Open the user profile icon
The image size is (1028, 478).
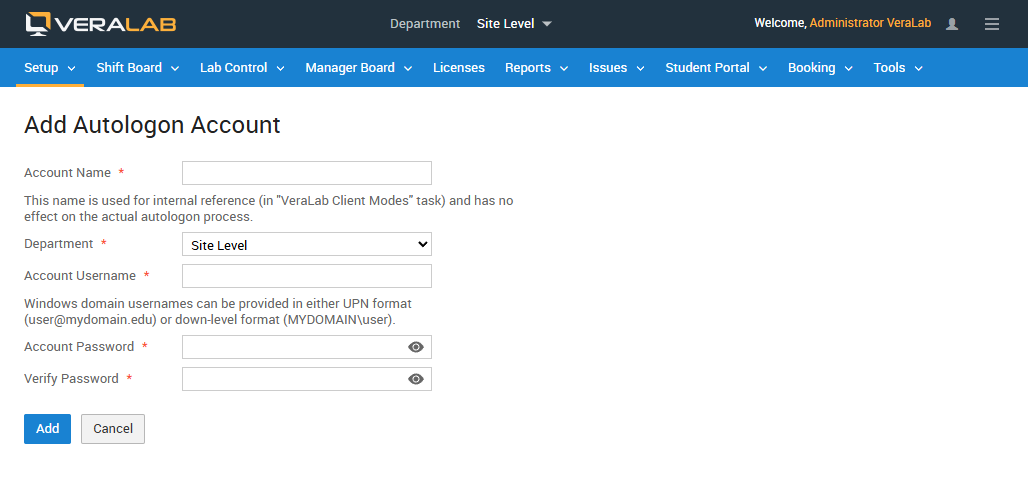click(x=952, y=24)
